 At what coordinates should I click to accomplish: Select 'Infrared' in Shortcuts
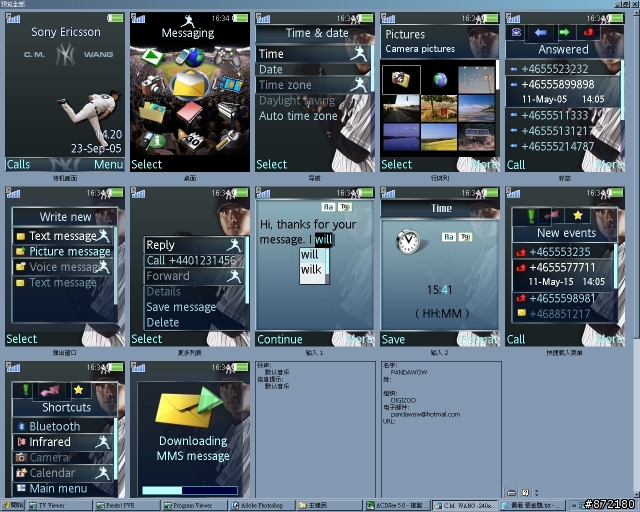(x=63, y=442)
